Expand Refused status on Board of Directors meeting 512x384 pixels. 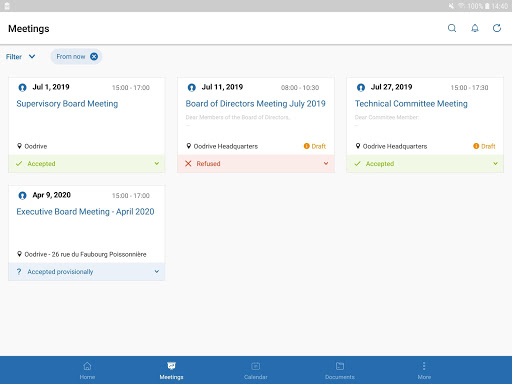point(326,163)
